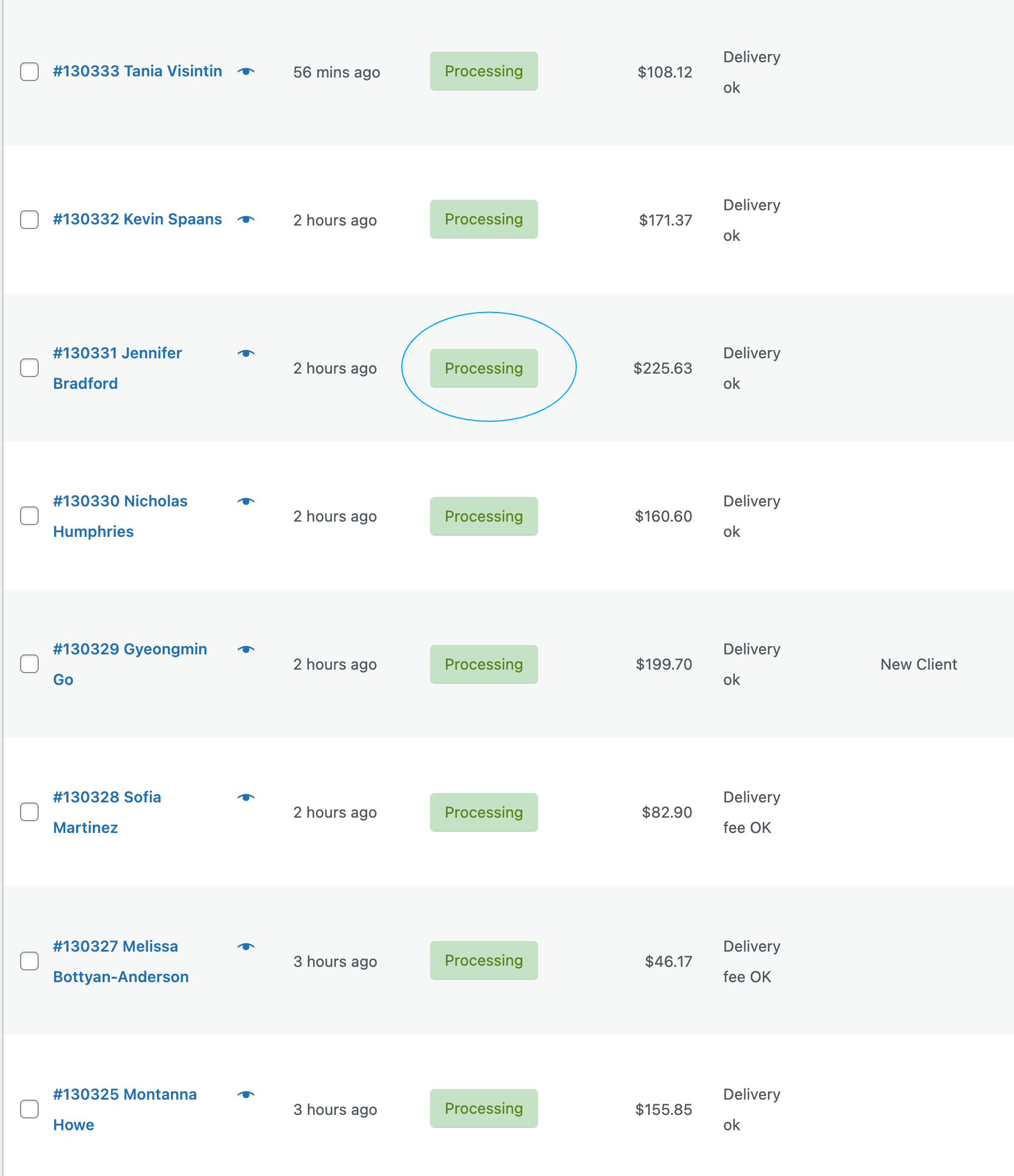Select order #130325 using its checkbox
The width and height of the screenshot is (1014, 1176).
click(x=29, y=1110)
